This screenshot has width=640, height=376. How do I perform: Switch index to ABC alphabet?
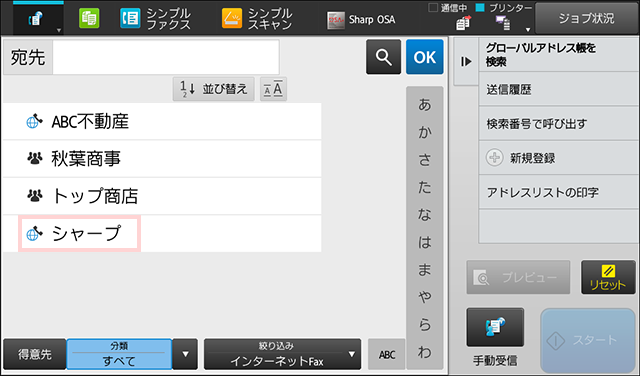click(387, 354)
